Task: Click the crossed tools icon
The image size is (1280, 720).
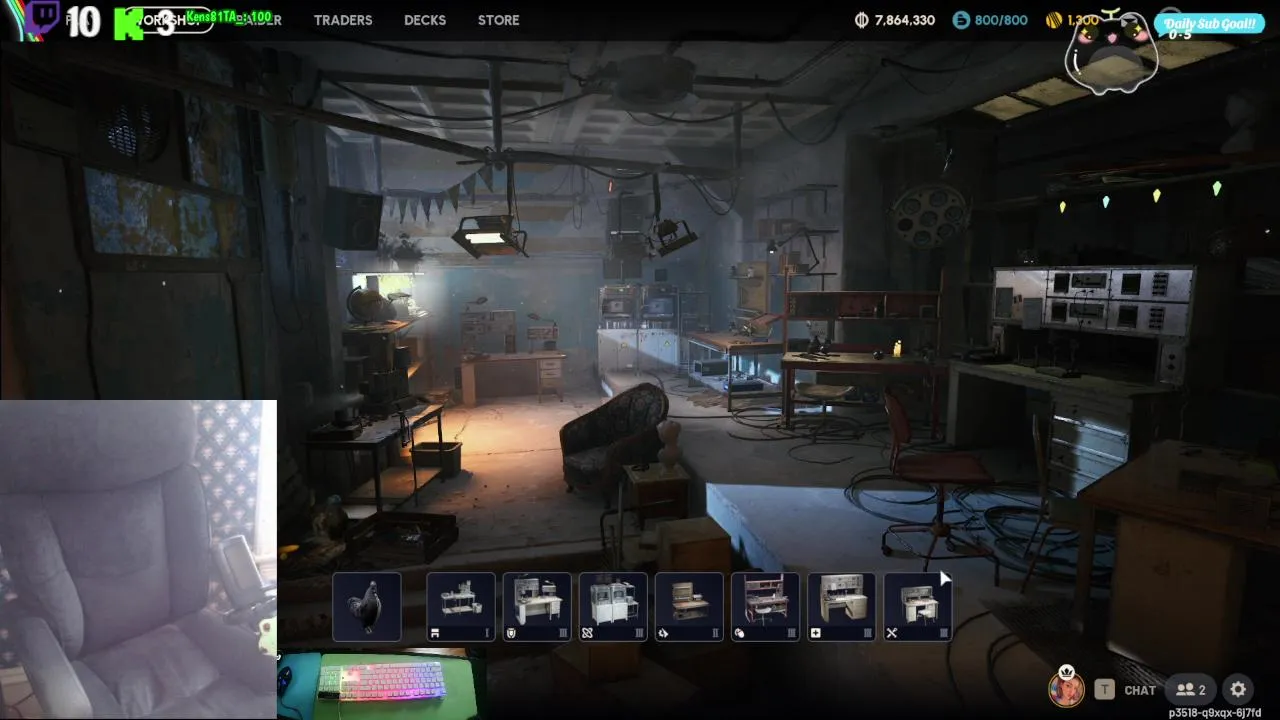Action: (891, 633)
